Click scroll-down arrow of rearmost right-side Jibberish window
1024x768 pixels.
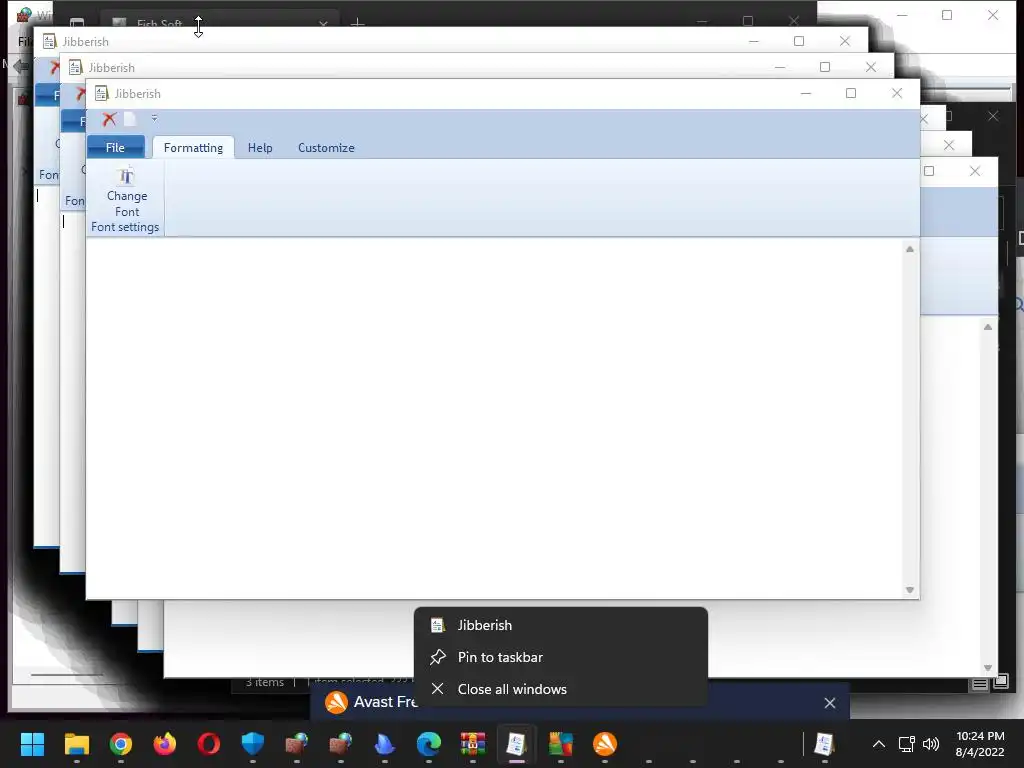[988, 667]
